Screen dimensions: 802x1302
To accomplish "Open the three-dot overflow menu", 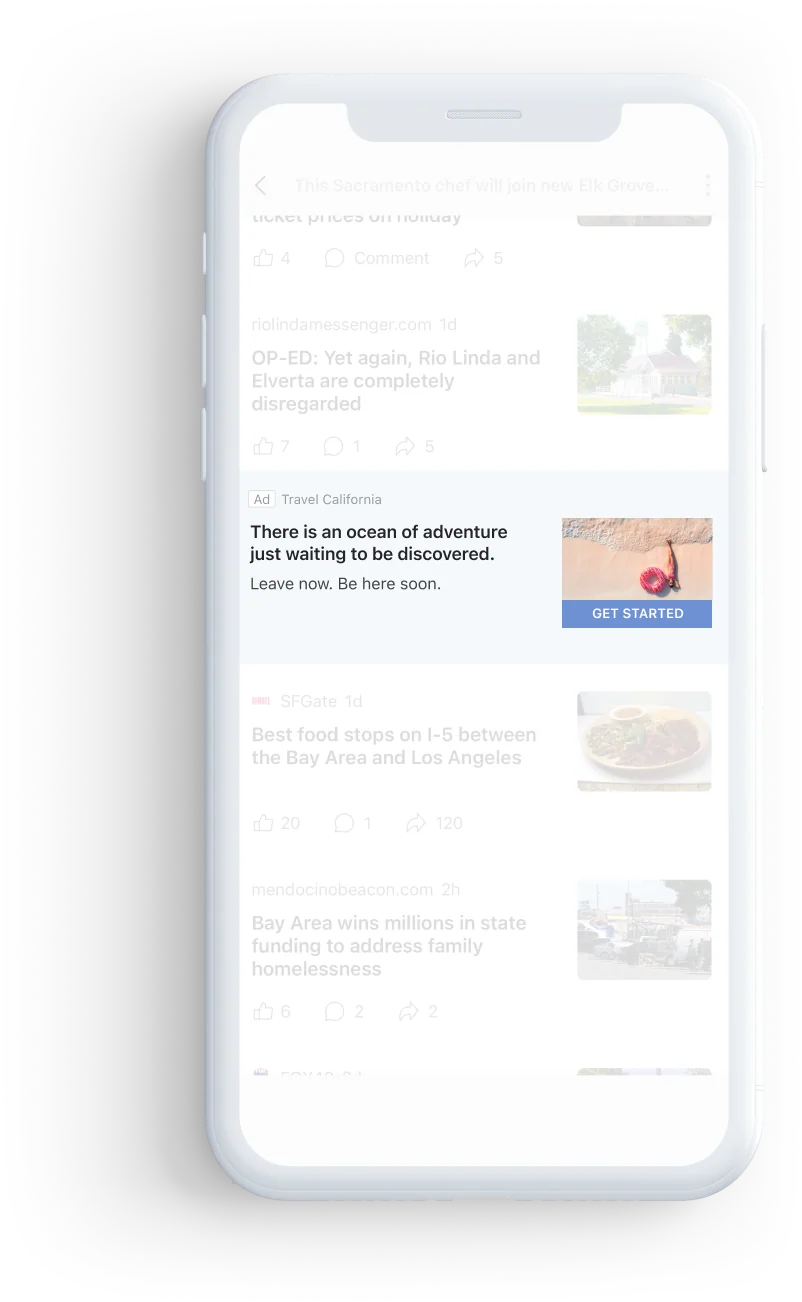I will click(707, 185).
